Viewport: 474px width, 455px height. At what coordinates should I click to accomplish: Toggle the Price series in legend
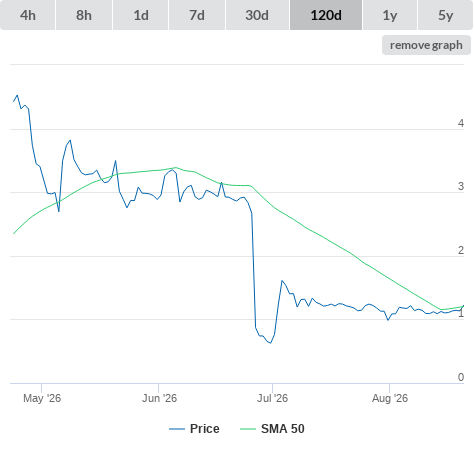point(205,429)
